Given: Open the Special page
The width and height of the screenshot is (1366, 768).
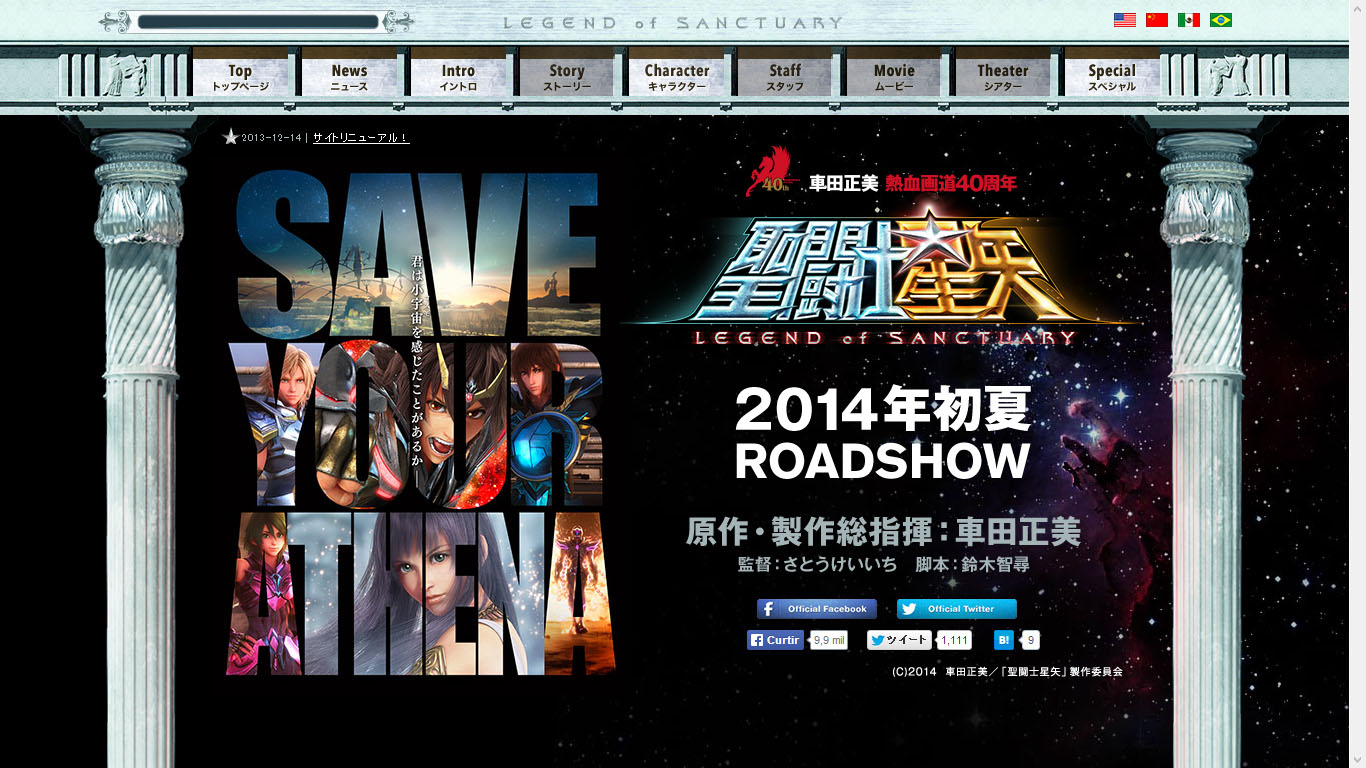Looking at the screenshot, I should [1112, 76].
